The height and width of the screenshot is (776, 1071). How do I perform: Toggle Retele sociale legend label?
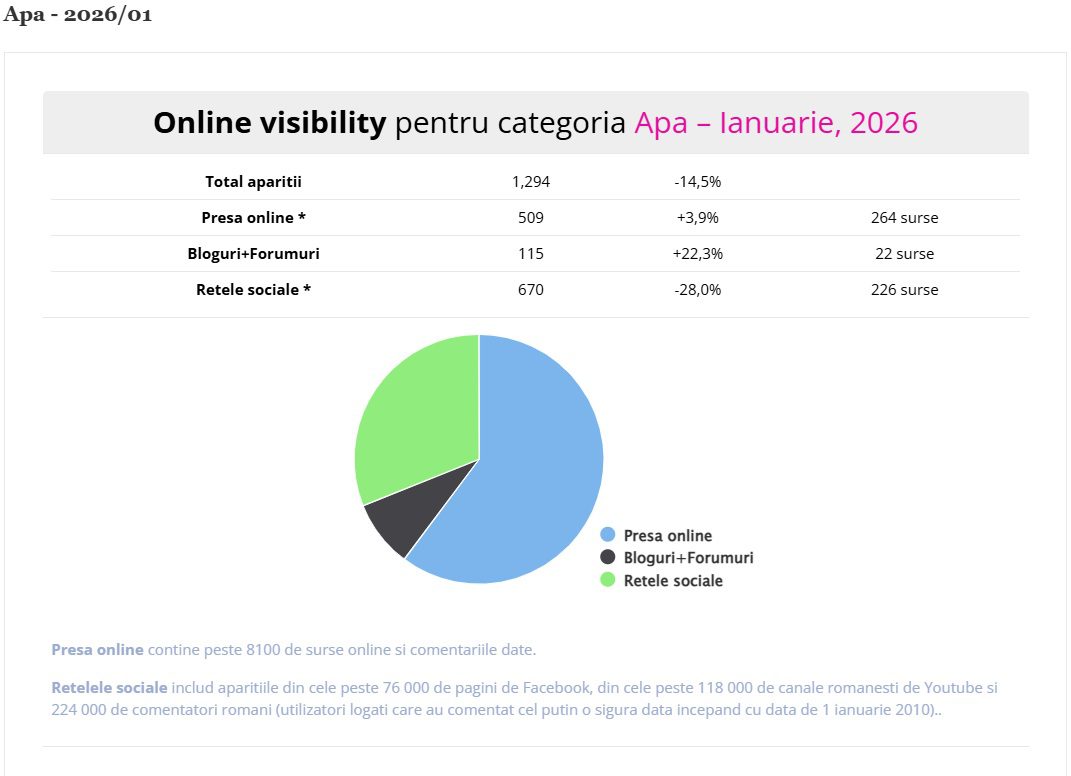pyautogui.click(x=672, y=581)
